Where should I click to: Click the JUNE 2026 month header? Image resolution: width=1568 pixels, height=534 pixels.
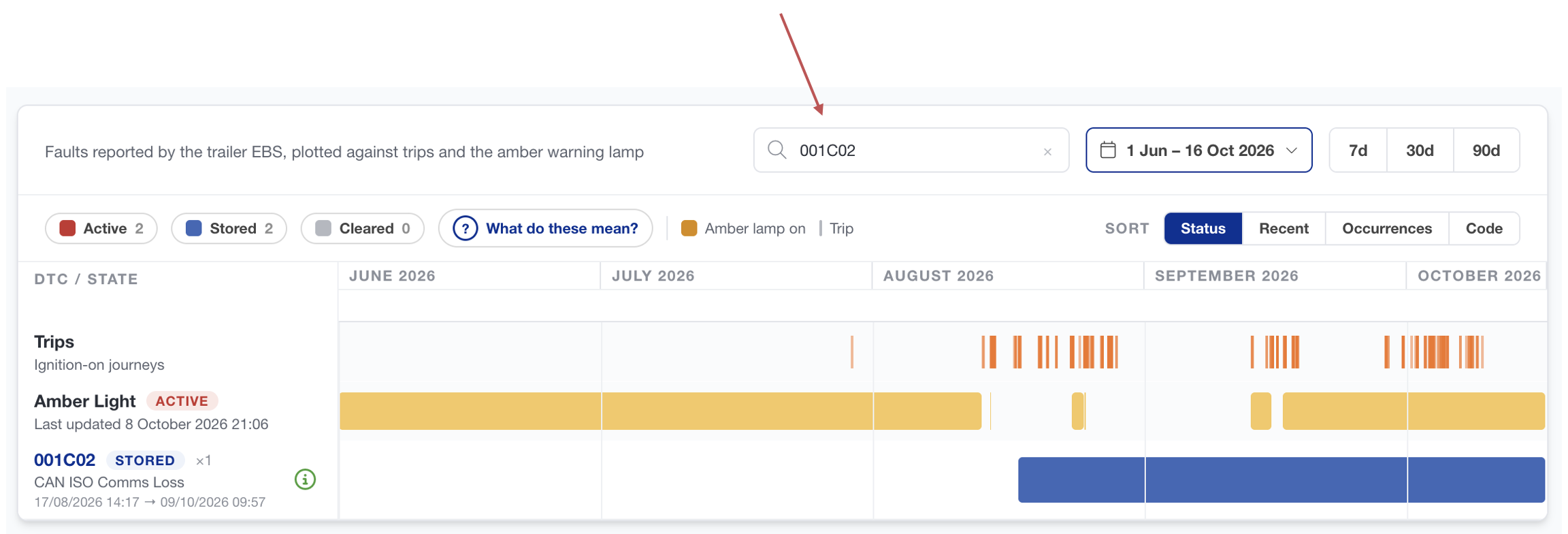point(392,276)
